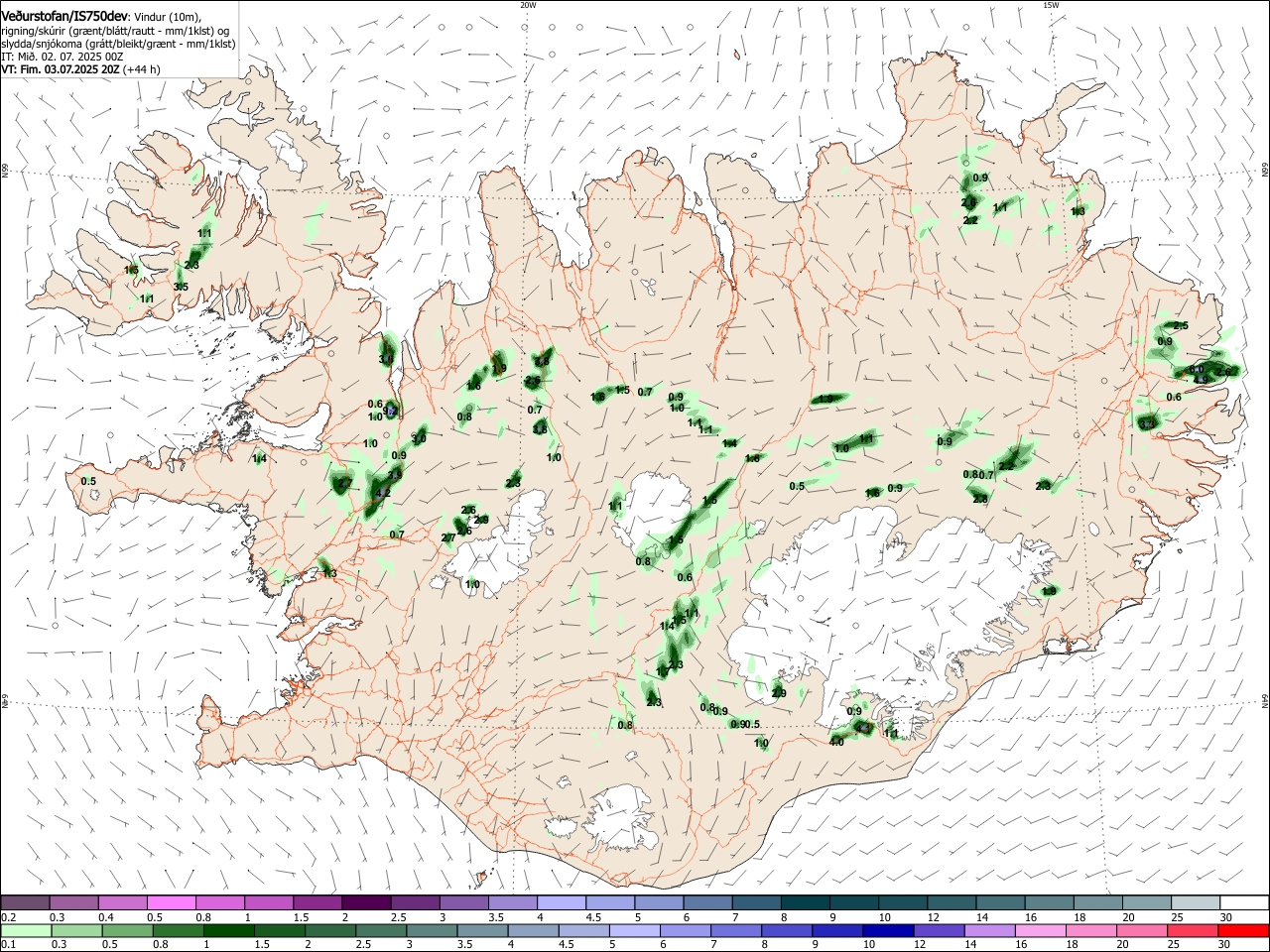Pick the darkest green swatch labeled 1, lower row
Screen dimensions: 1270x952
pyautogui.click(x=228, y=930)
